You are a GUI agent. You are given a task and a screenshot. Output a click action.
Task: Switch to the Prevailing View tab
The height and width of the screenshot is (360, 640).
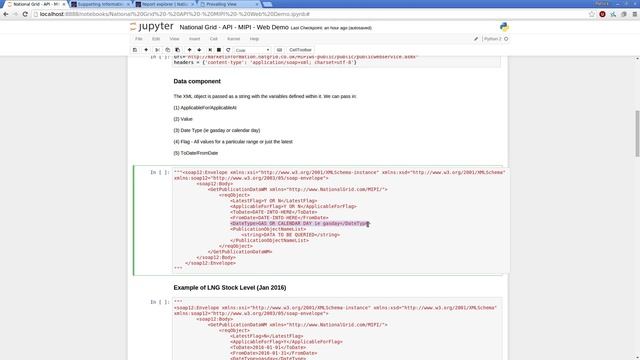pyautogui.click(x=229, y=4)
